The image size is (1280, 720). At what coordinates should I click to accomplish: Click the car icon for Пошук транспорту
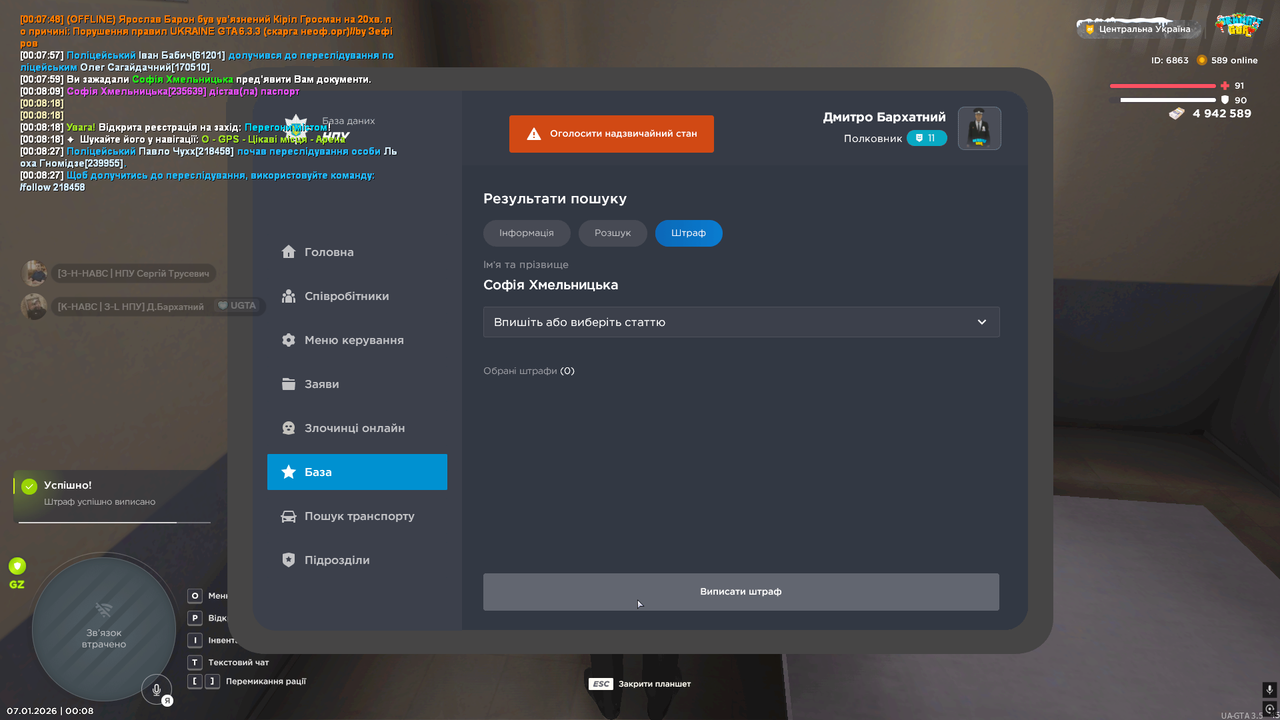289,516
